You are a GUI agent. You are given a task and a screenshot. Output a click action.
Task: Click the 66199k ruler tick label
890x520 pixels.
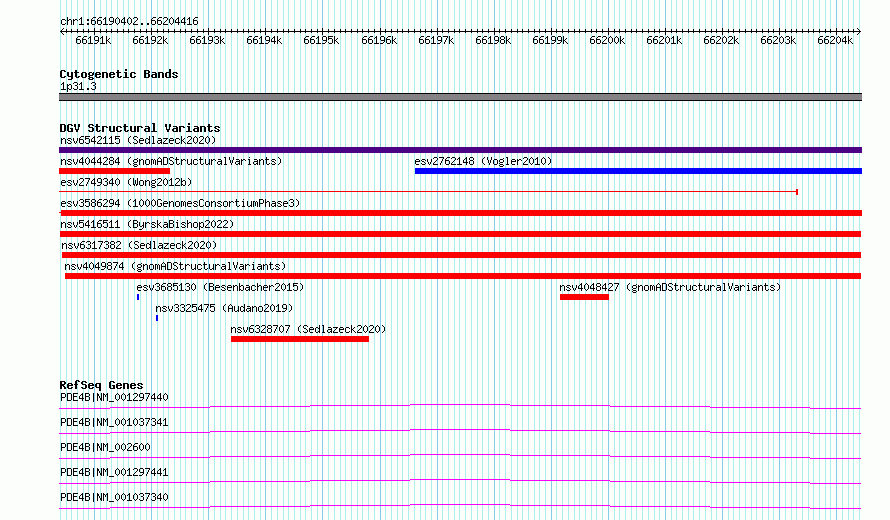tap(550, 40)
